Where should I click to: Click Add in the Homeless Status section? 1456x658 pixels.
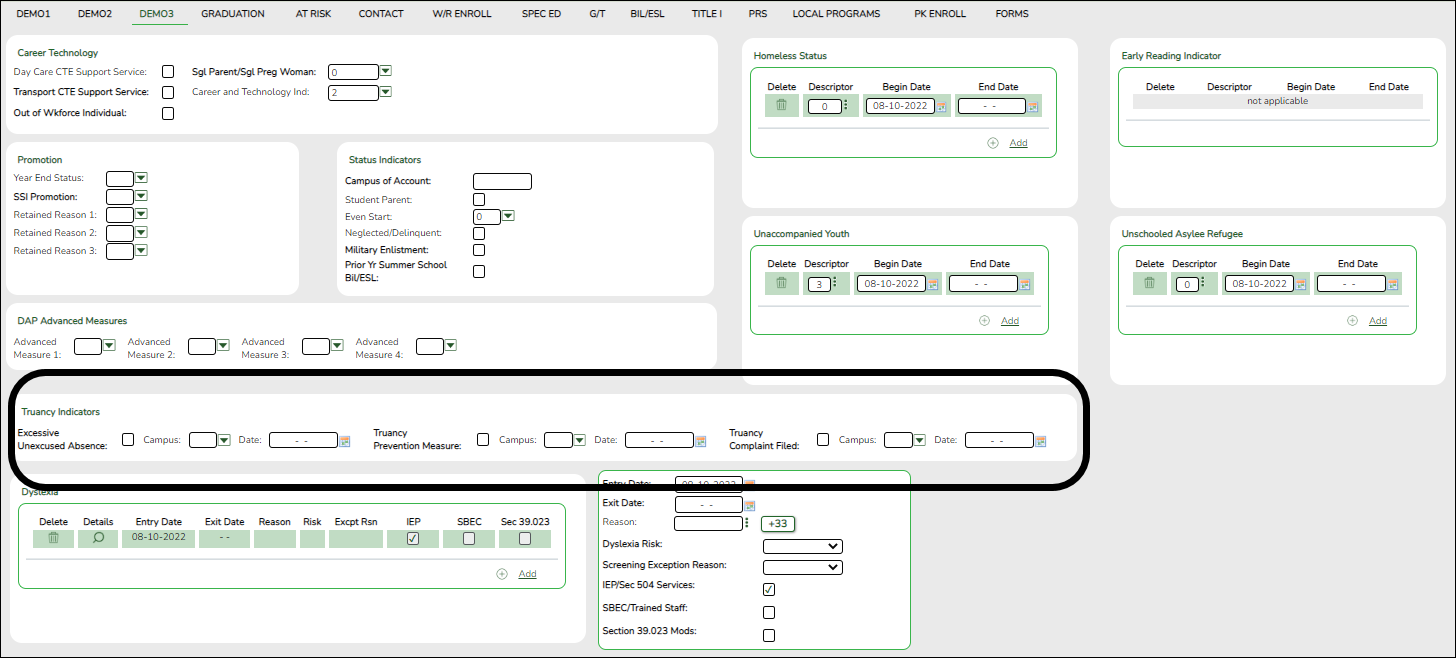click(1018, 142)
